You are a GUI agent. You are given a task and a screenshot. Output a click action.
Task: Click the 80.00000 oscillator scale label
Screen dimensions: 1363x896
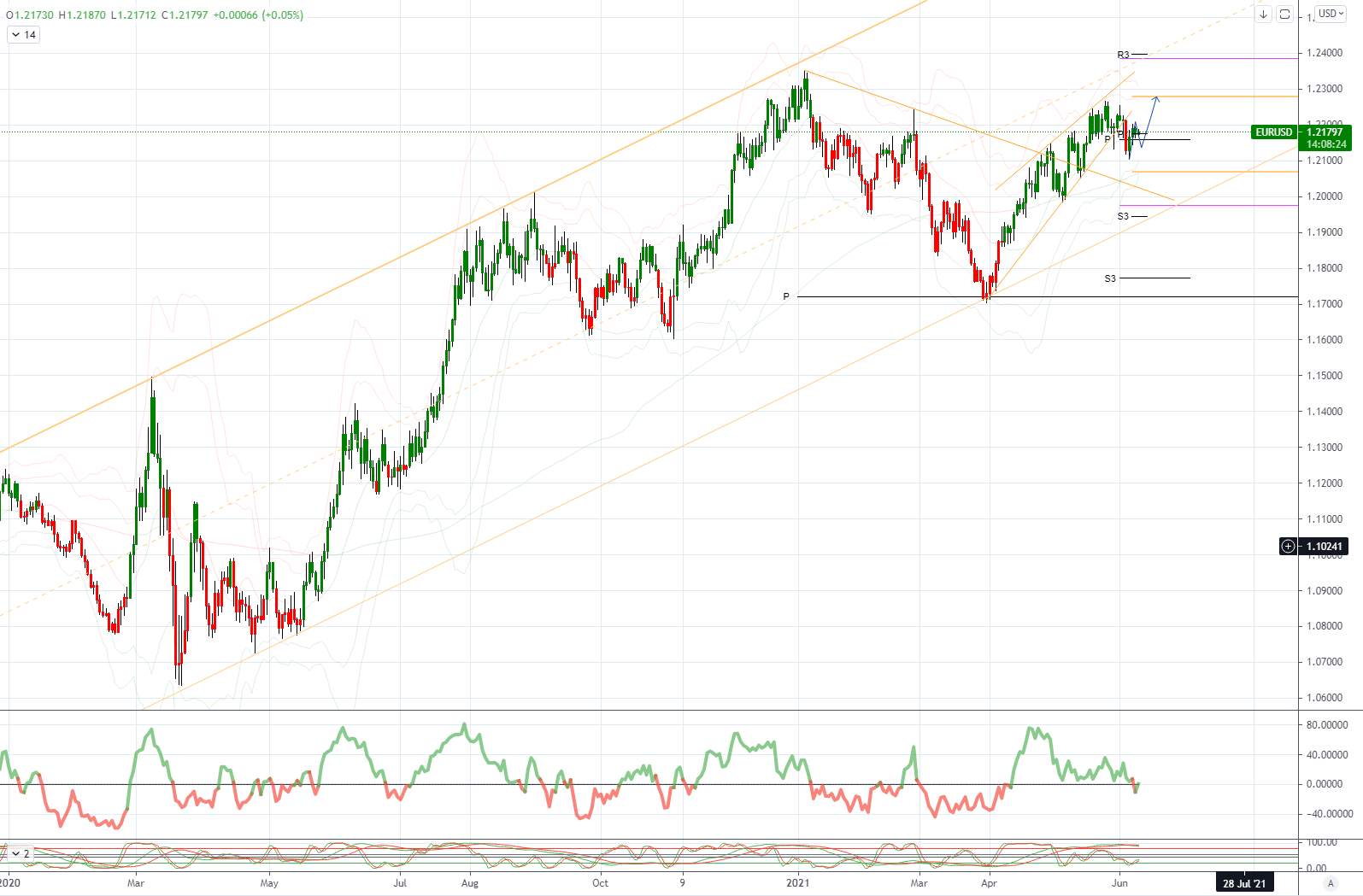[x=1328, y=725]
